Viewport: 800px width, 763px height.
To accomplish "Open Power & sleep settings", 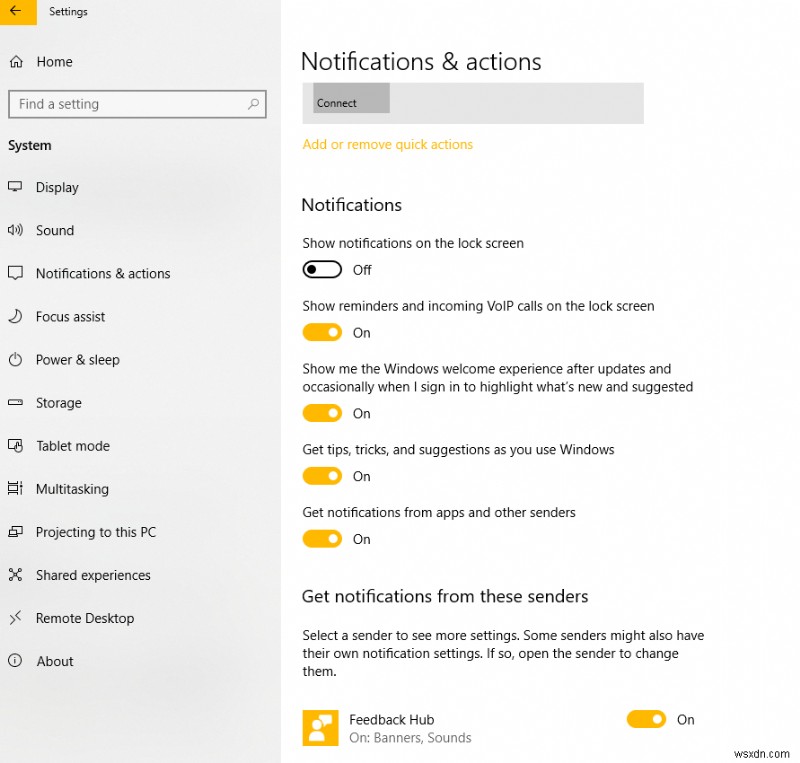I will point(76,359).
